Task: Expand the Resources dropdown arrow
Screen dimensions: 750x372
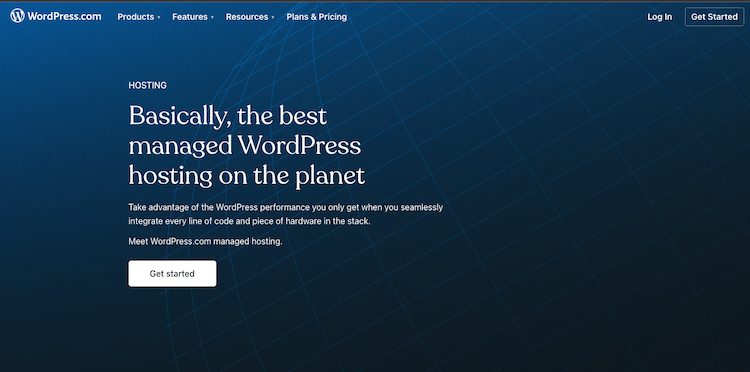Action: [x=273, y=18]
